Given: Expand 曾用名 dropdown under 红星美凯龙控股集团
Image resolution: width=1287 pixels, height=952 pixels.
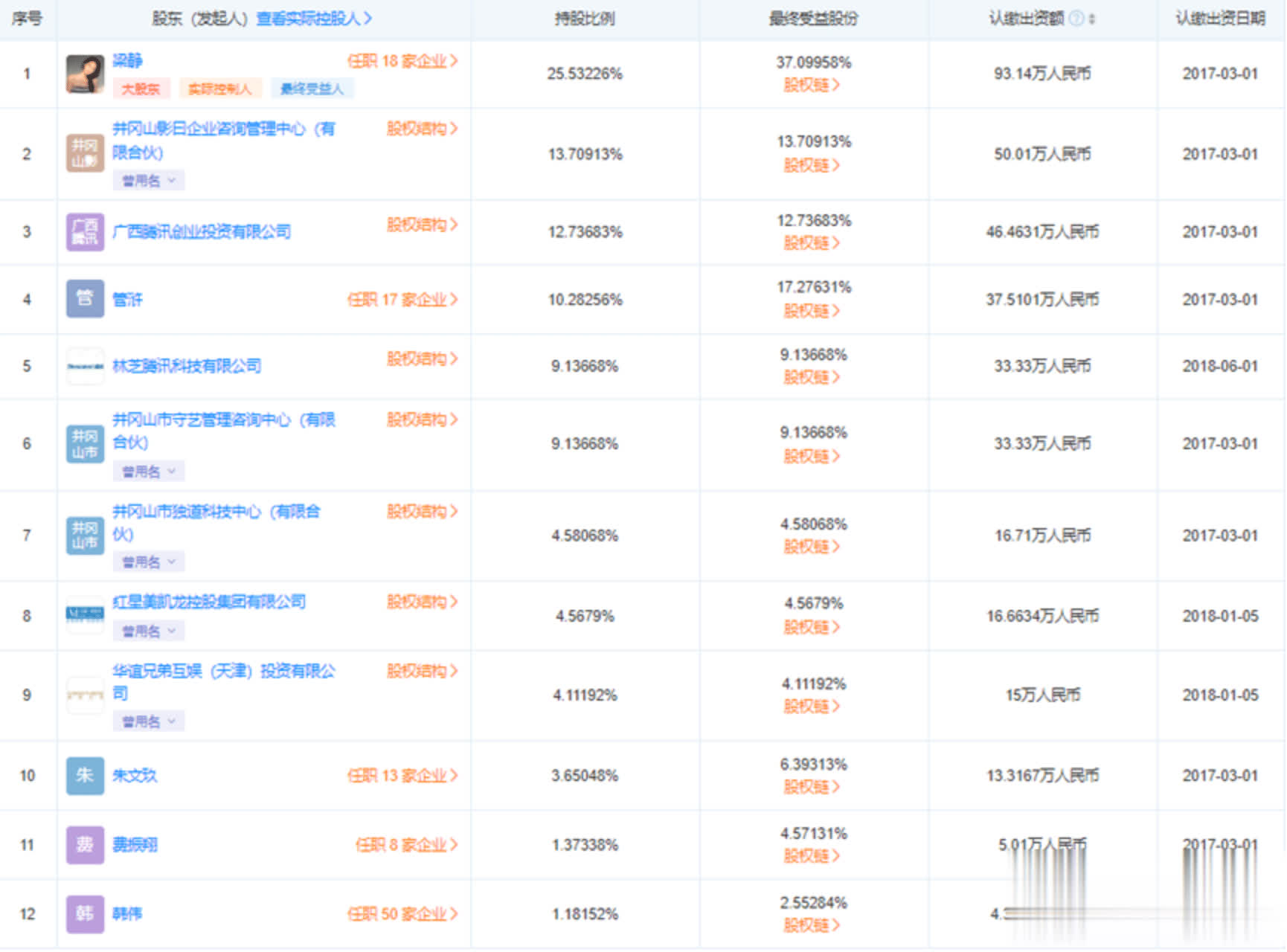Looking at the screenshot, I should [x=148, y=631].
